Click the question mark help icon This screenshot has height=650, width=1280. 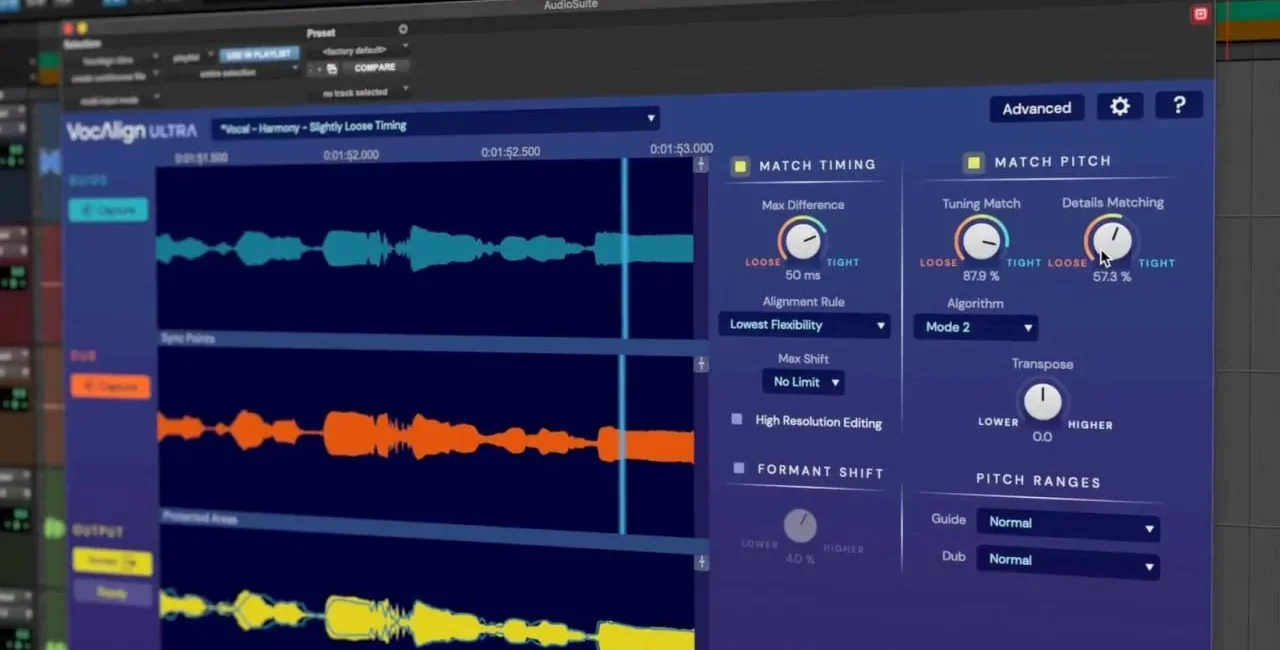[1179, 105]
